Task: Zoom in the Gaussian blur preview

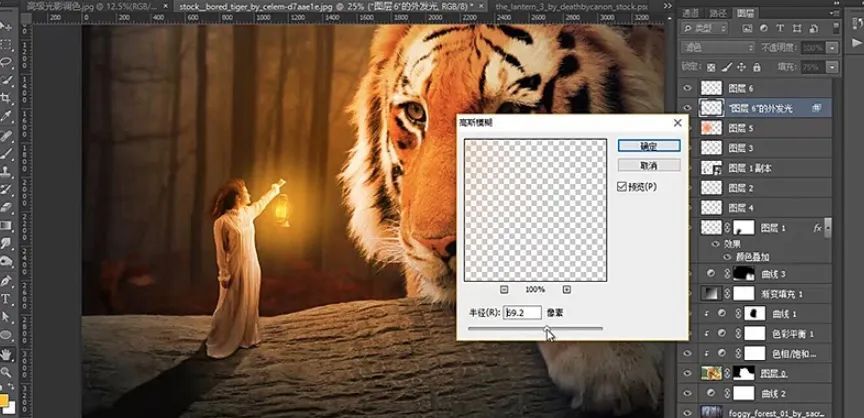Action: click(x=567, y=289)
